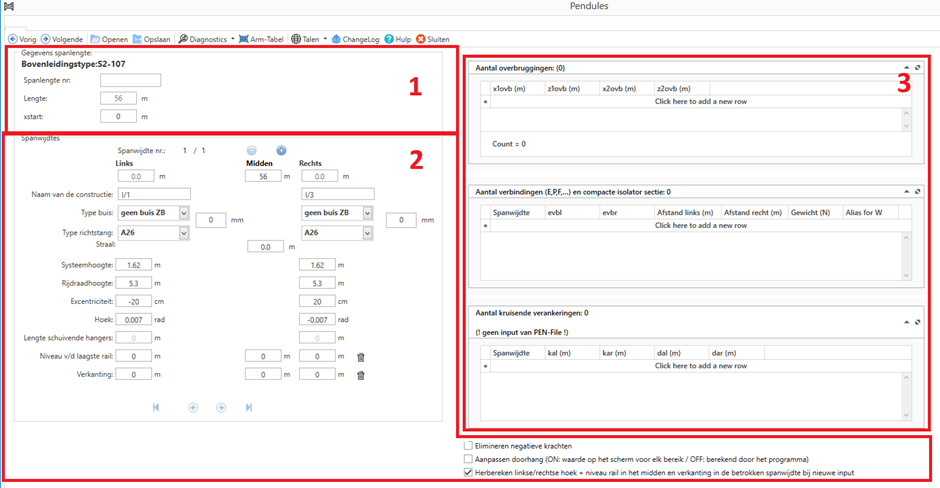
Task: Click the Hulp help icon
Action: [389, 39]
